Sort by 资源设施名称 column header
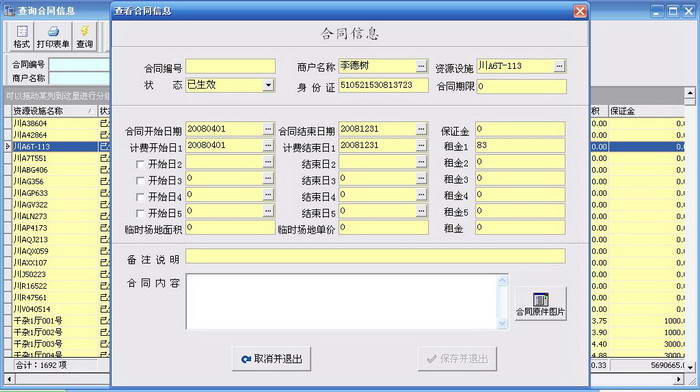 tap(54, 111)
